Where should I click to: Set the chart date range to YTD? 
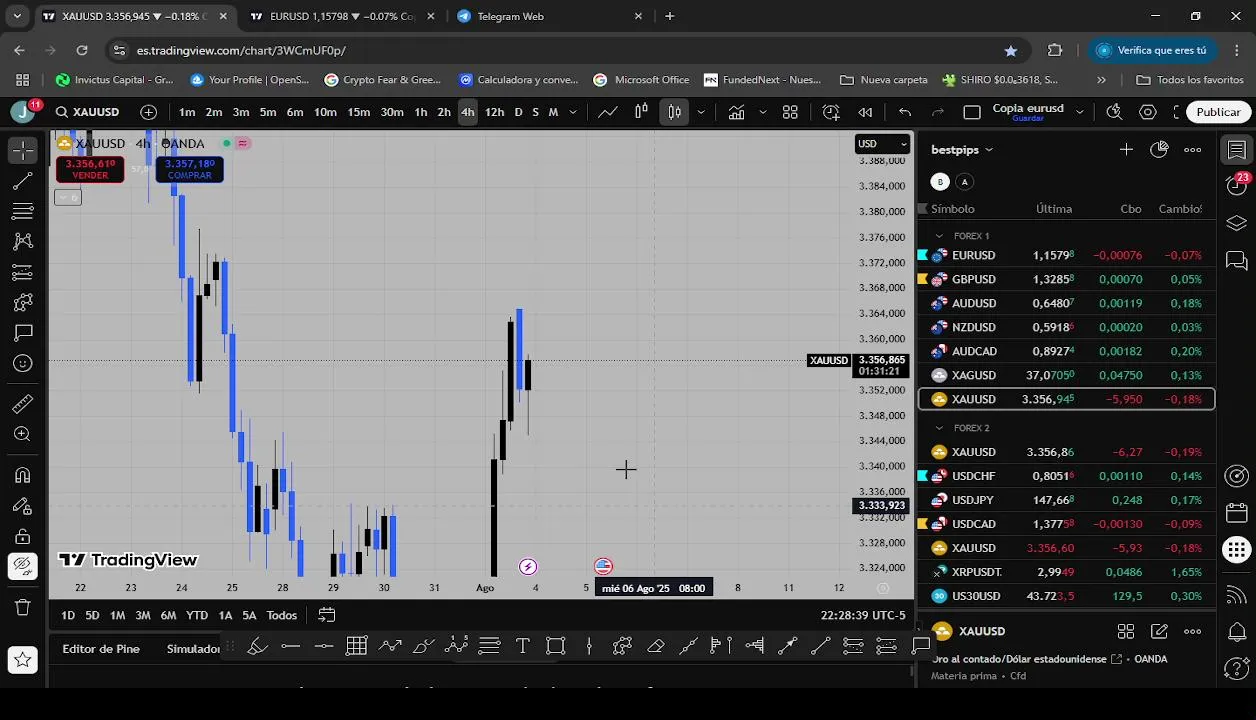pos(197,615)
